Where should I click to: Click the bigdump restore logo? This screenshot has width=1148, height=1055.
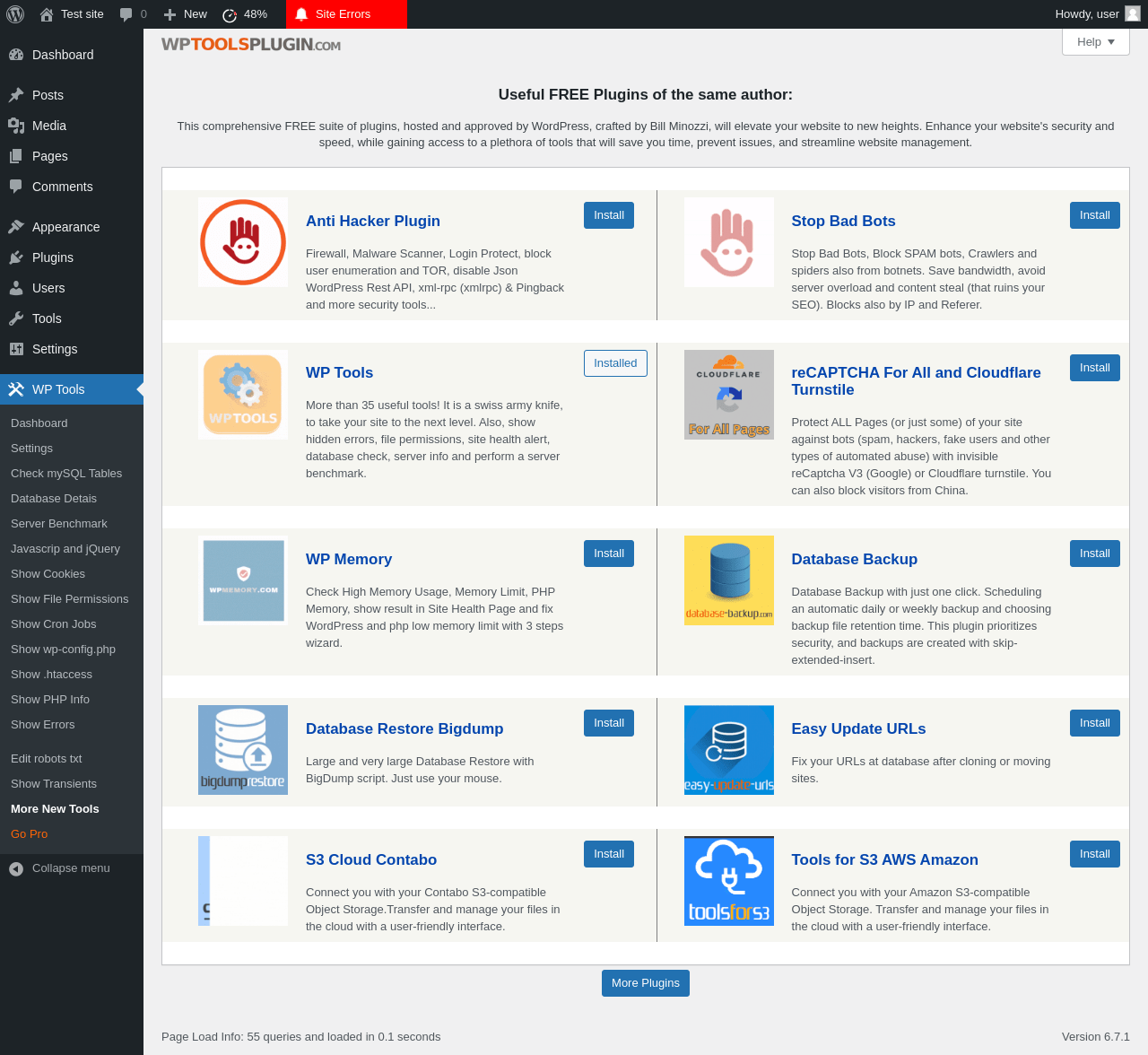(243, 750)
